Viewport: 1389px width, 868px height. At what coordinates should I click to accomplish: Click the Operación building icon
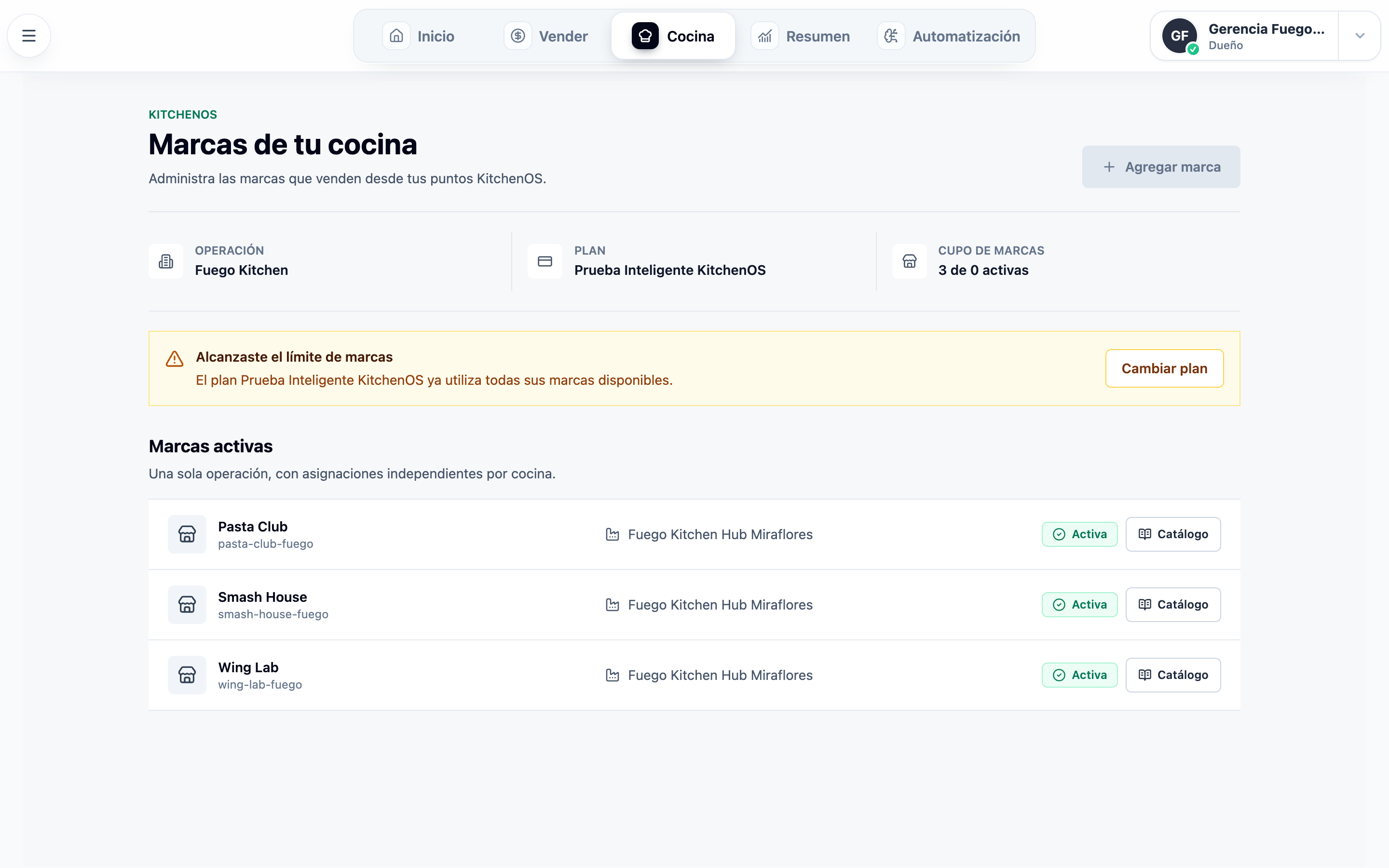[x=166, y=261]
